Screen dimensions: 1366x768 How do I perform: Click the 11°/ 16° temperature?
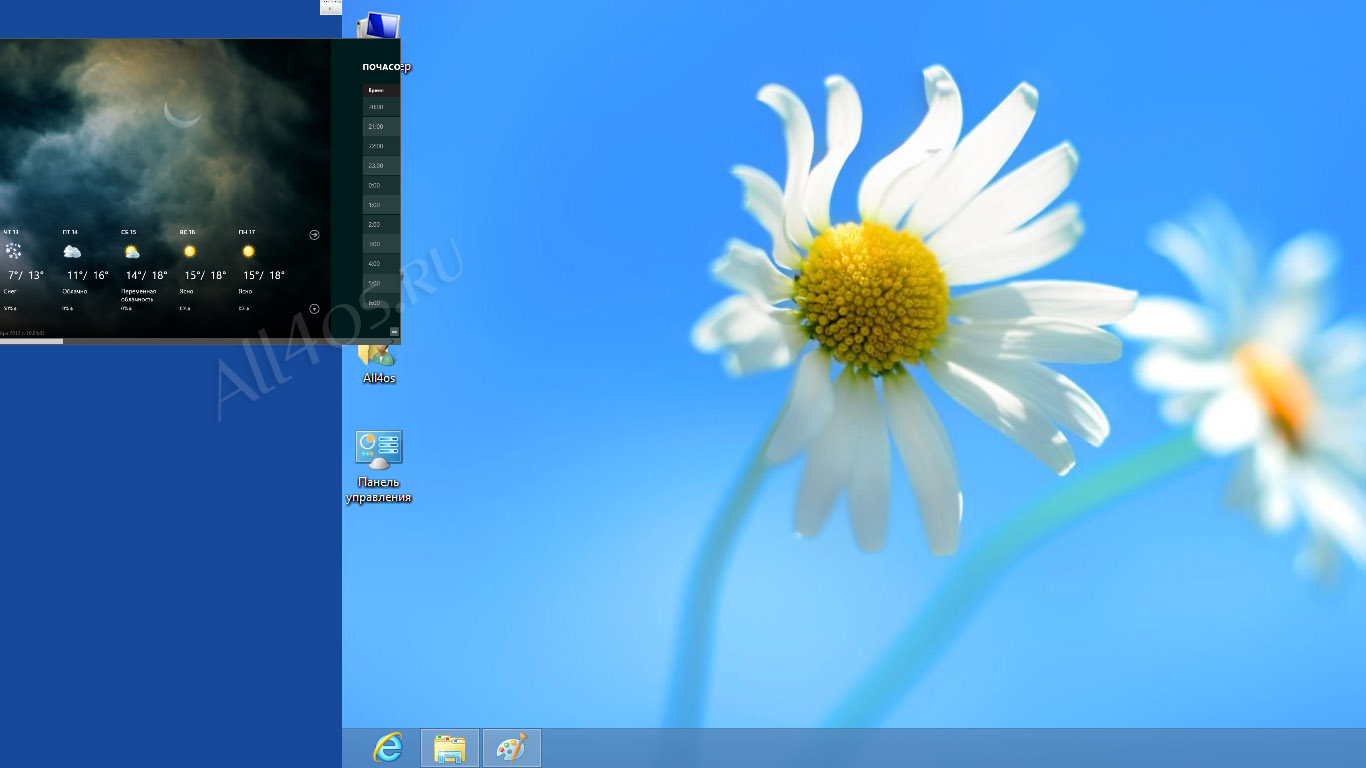click(88, 275)
